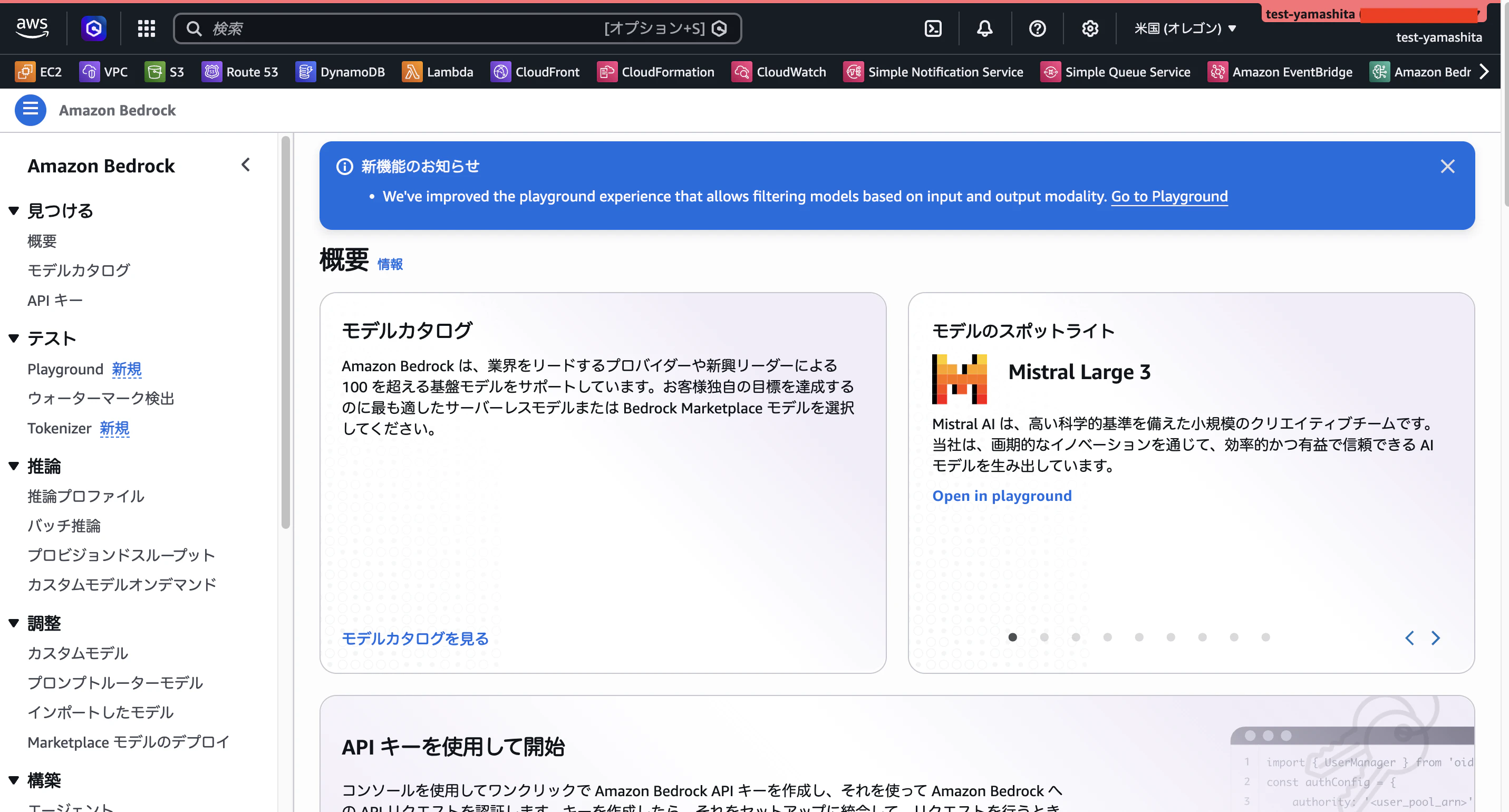
Task: Open Tokenizer in the sidebar
Action: point(59,428)
